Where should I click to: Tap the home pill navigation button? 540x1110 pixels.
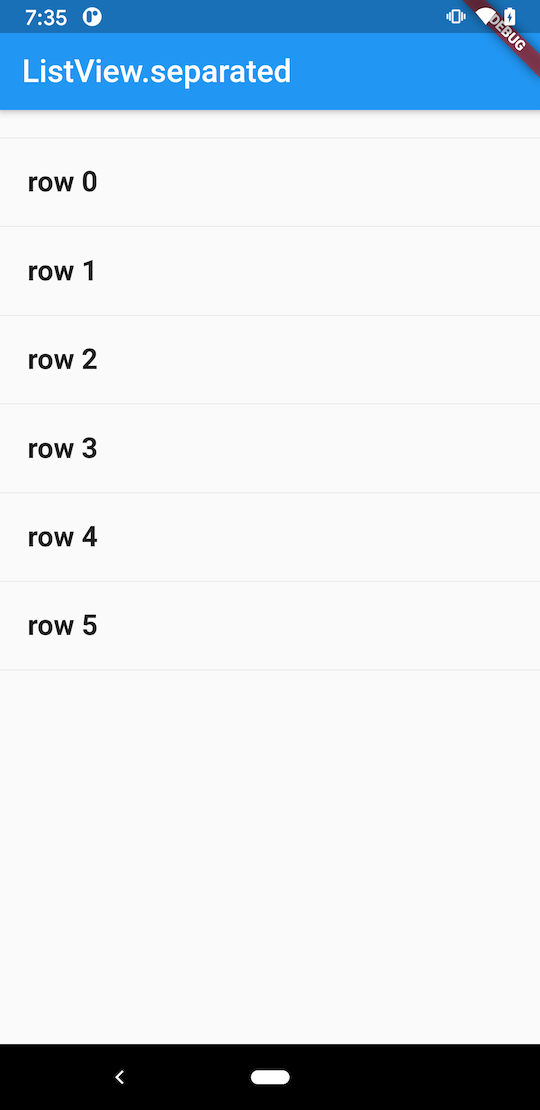[270, 1077]
